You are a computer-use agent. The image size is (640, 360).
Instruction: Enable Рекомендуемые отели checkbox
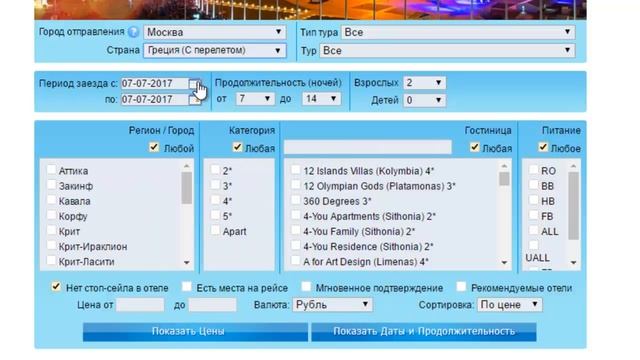[x=461, y=287]
